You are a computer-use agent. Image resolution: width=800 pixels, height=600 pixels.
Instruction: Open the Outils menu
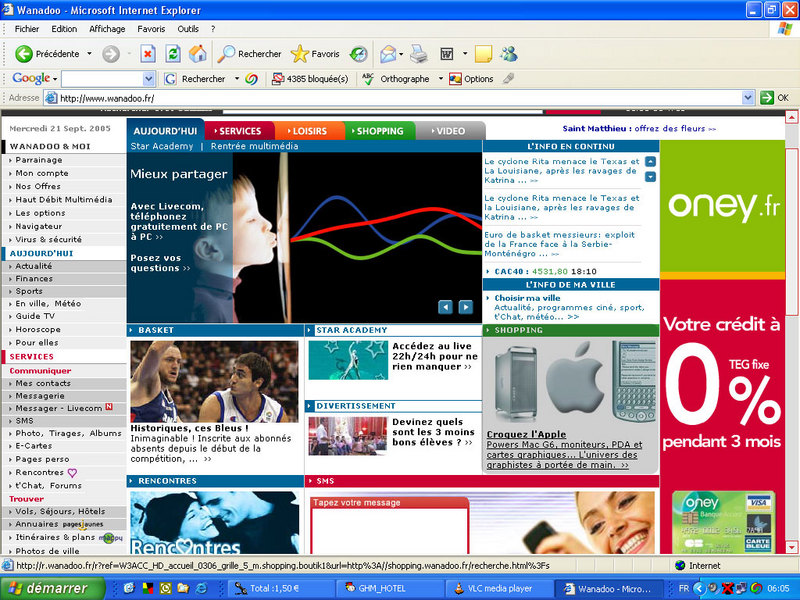coord(188,29)
